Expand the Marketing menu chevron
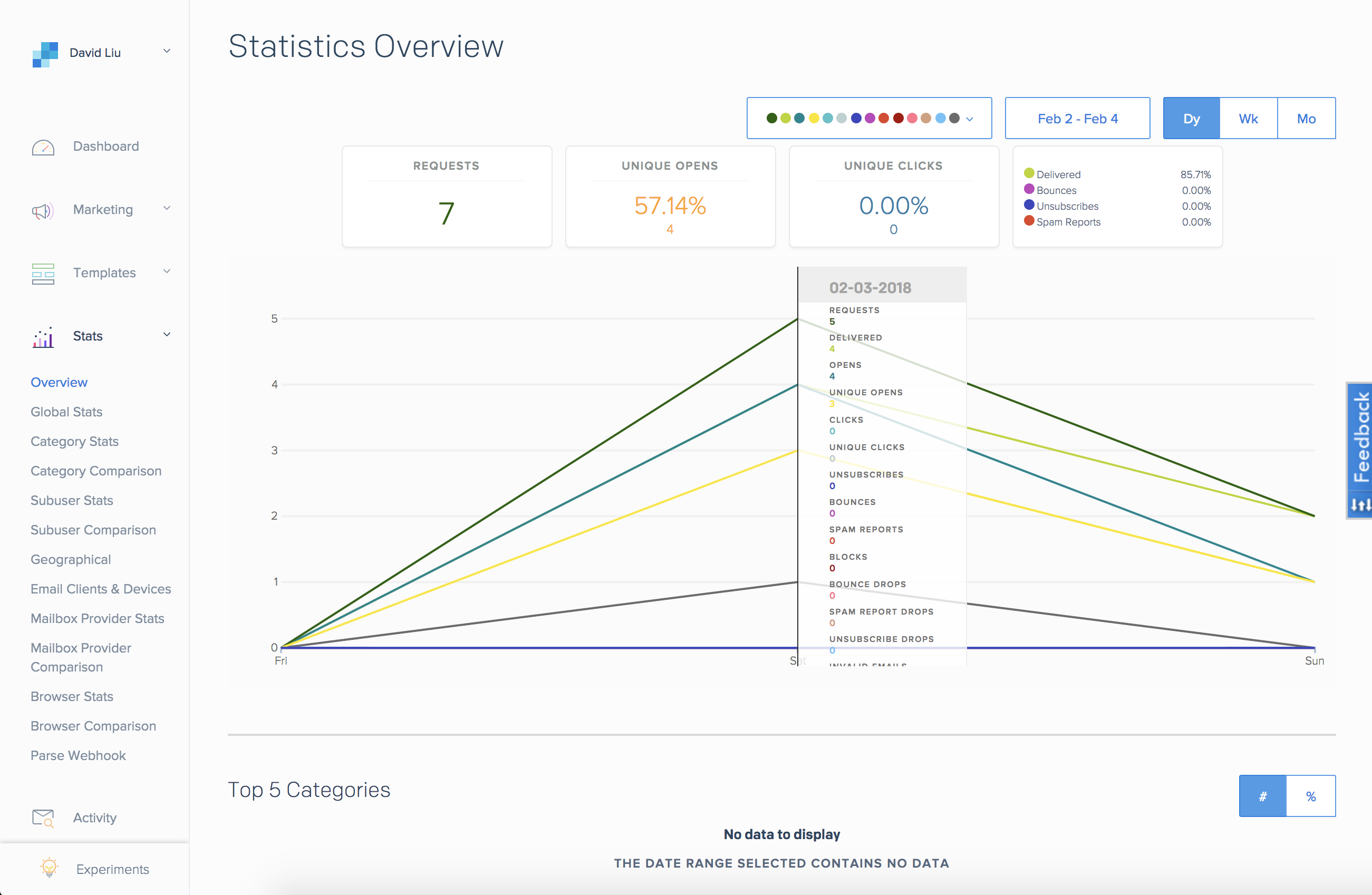Viewport: 1372px width, 895px height. [167, 209]
